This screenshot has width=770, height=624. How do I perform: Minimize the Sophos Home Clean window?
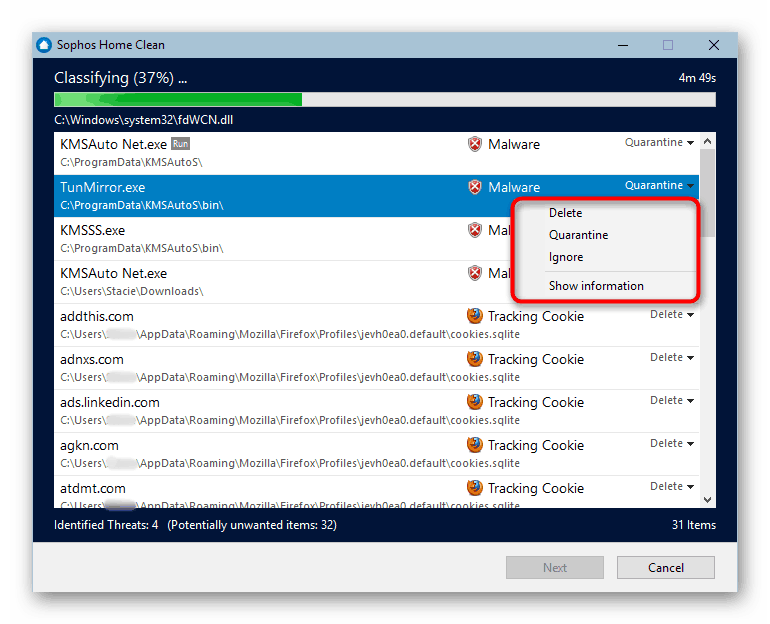point(623,45)
